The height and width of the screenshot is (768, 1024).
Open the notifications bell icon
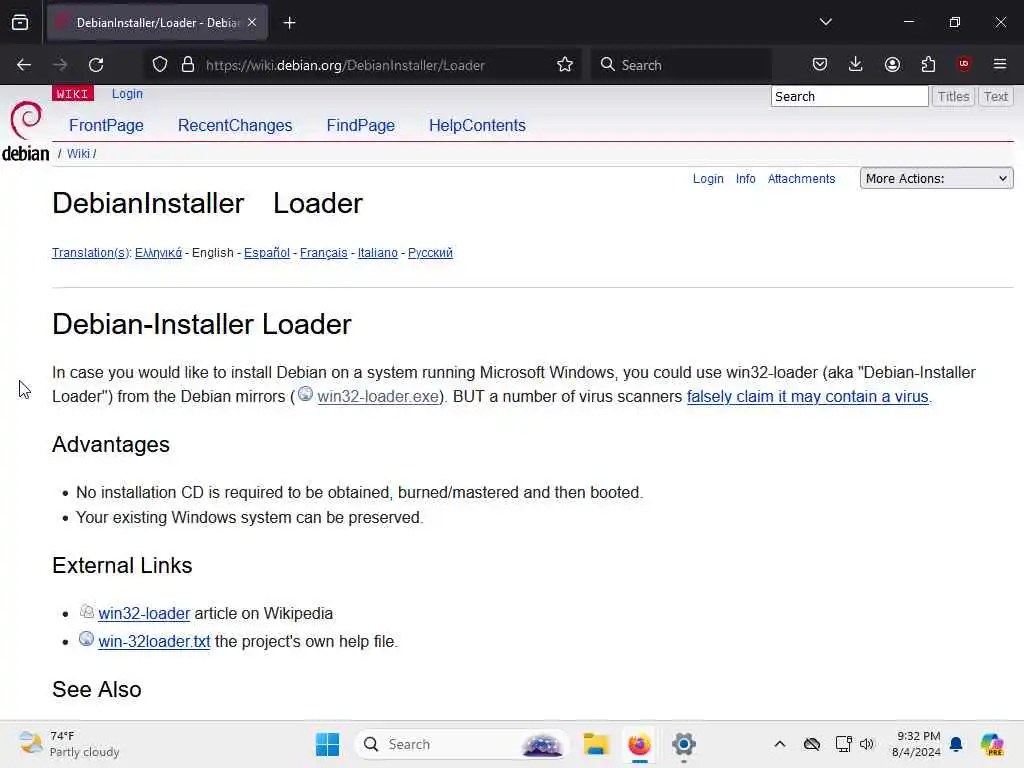coord(956,744)
